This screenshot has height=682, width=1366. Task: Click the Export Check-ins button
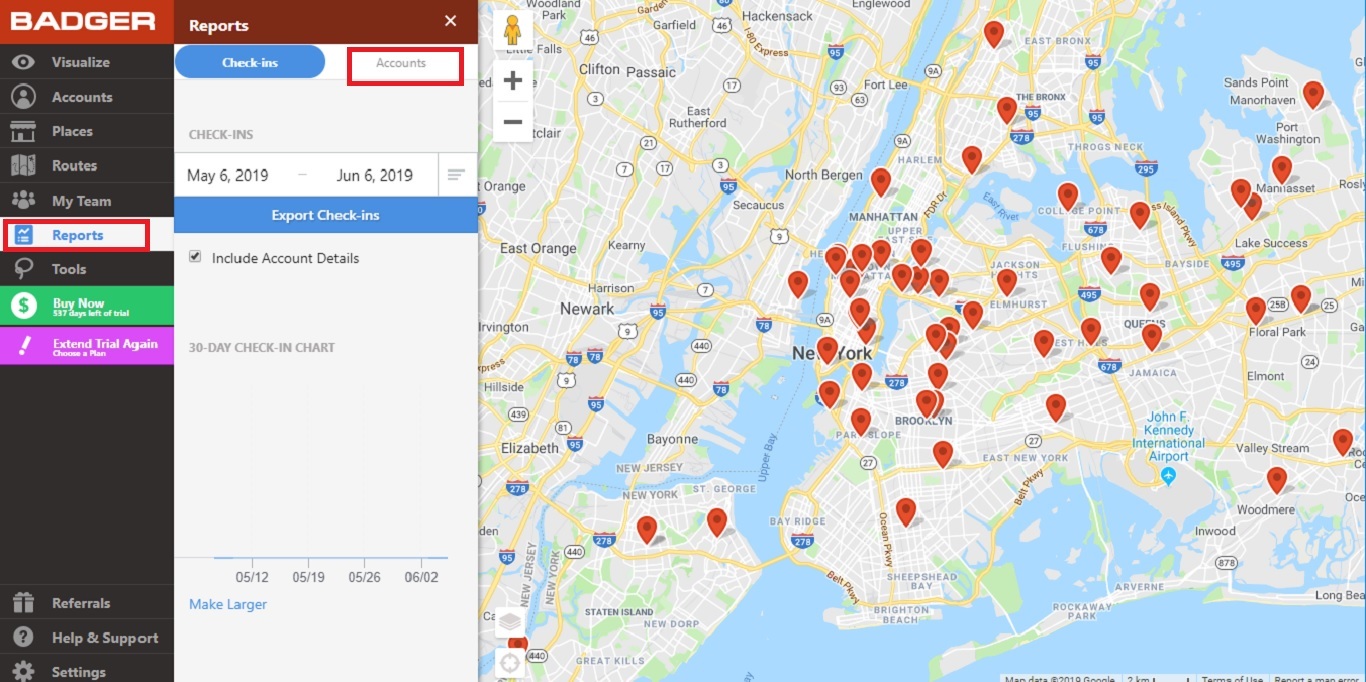(x=326, y=215)
